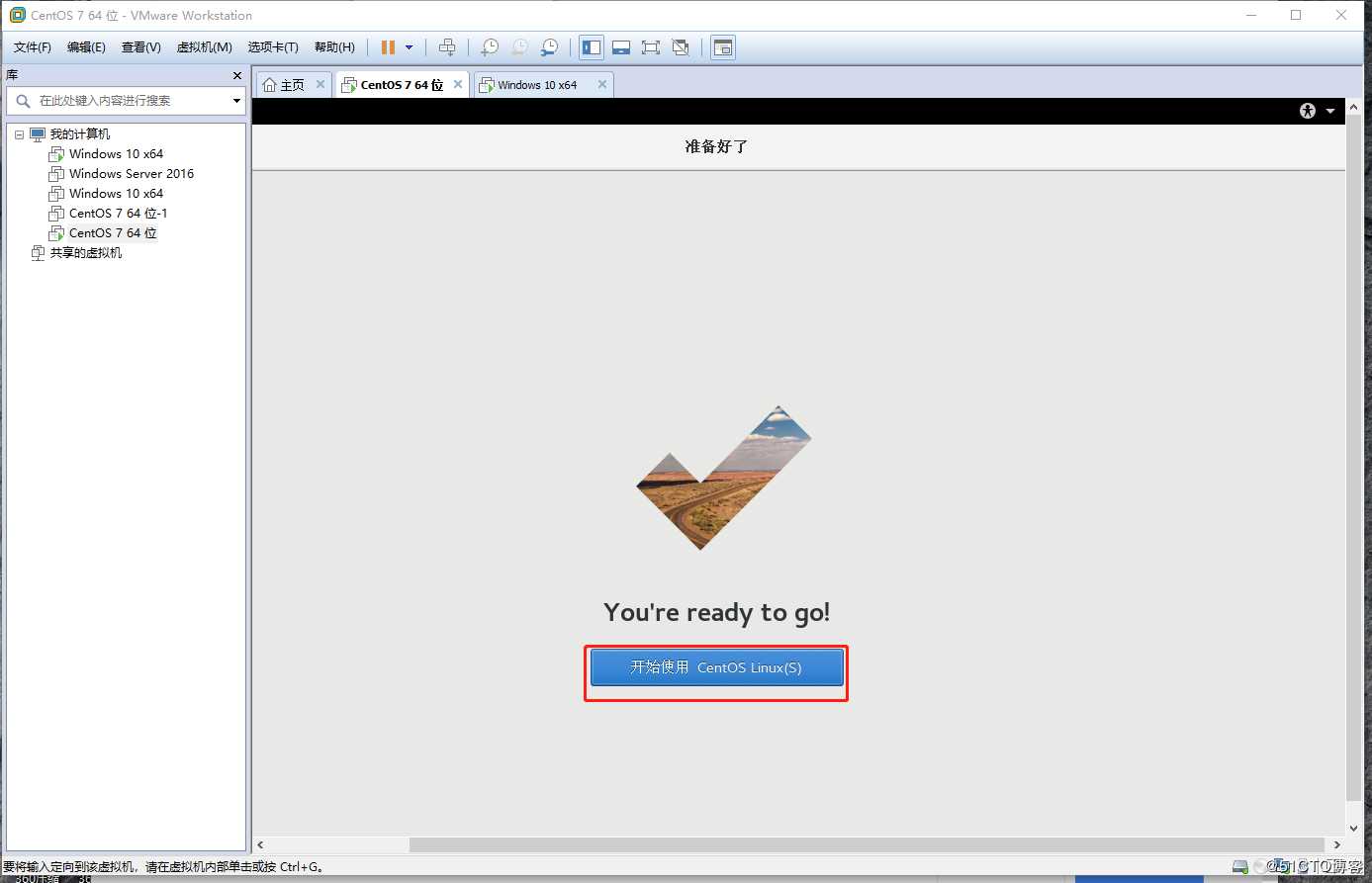Click the revert to snapshot icon
1372x883 pixels.
pyautogui.click(x=519, y=47)
